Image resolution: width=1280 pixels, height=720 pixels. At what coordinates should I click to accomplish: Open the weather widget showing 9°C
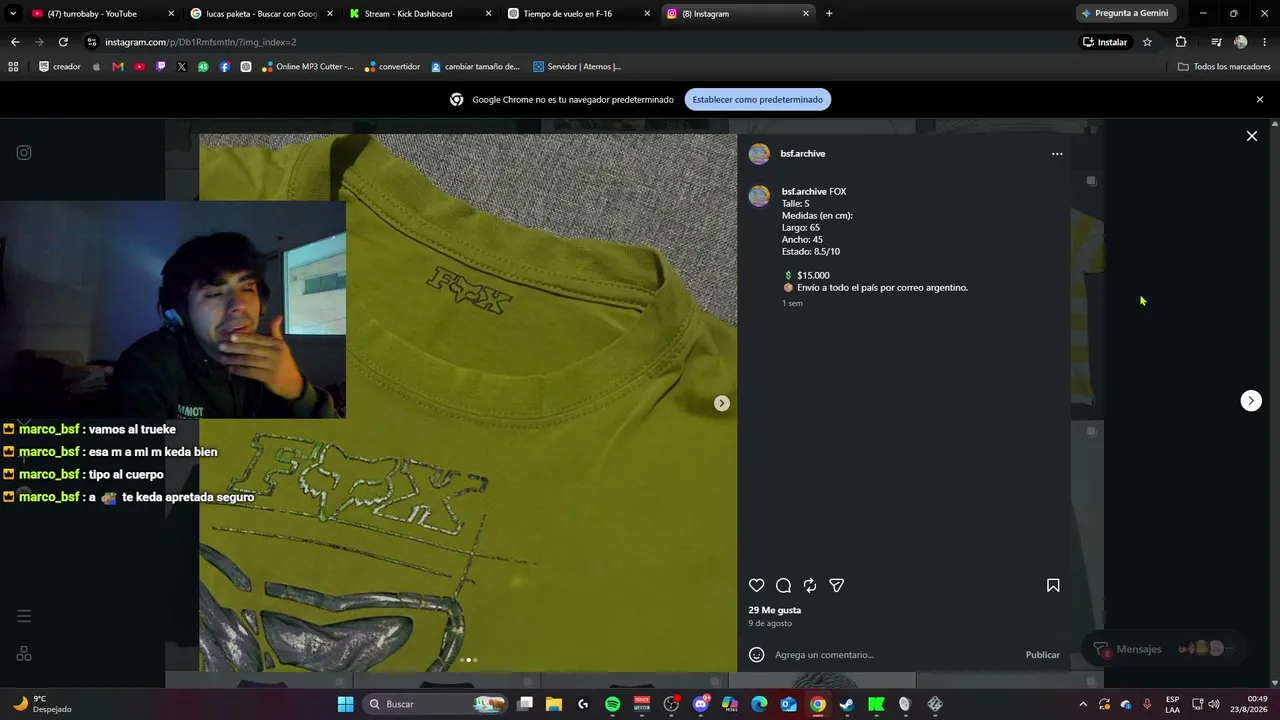click(x=42, y=704)
